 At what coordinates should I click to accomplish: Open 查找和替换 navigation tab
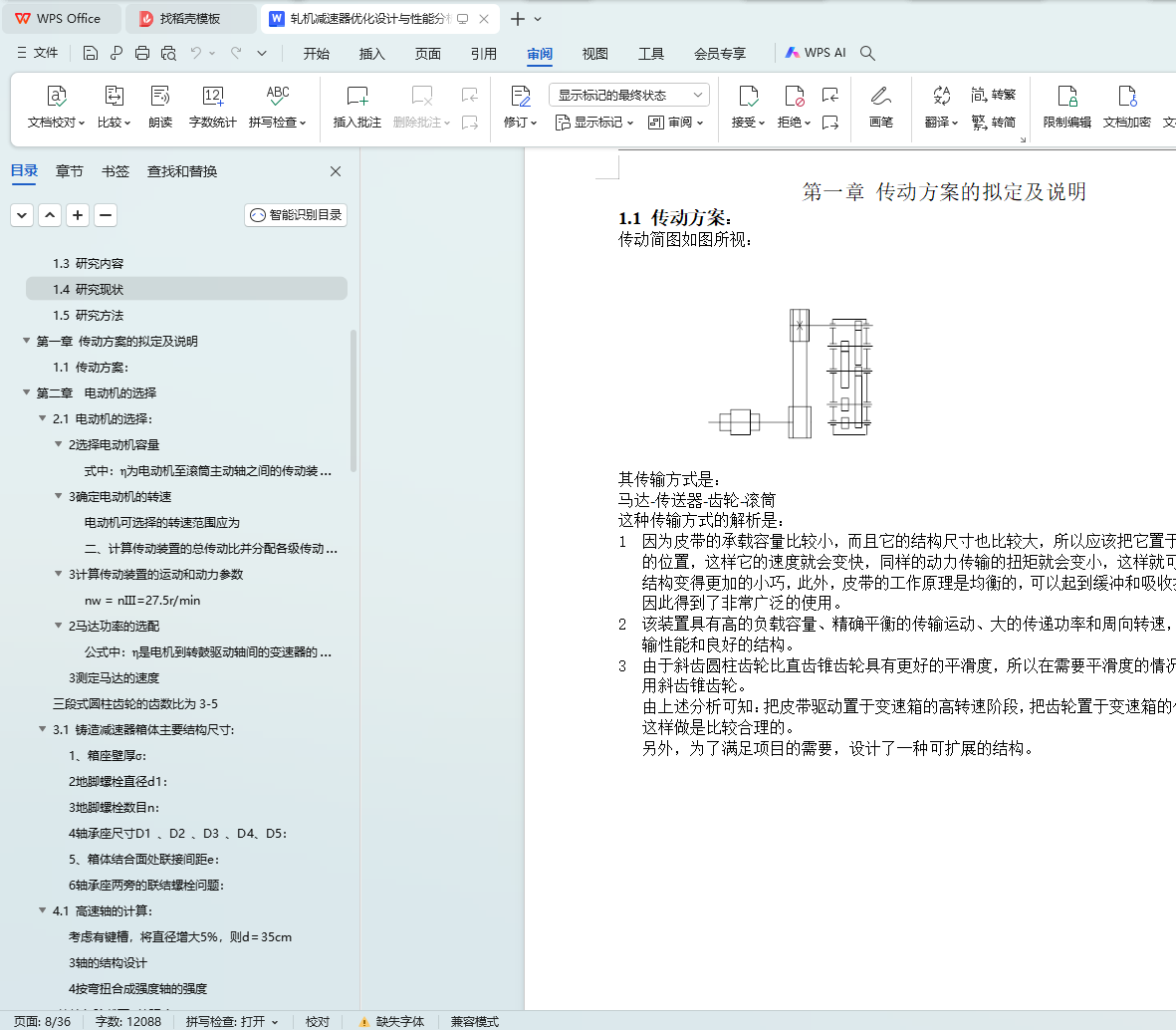[x=182, y=171]
